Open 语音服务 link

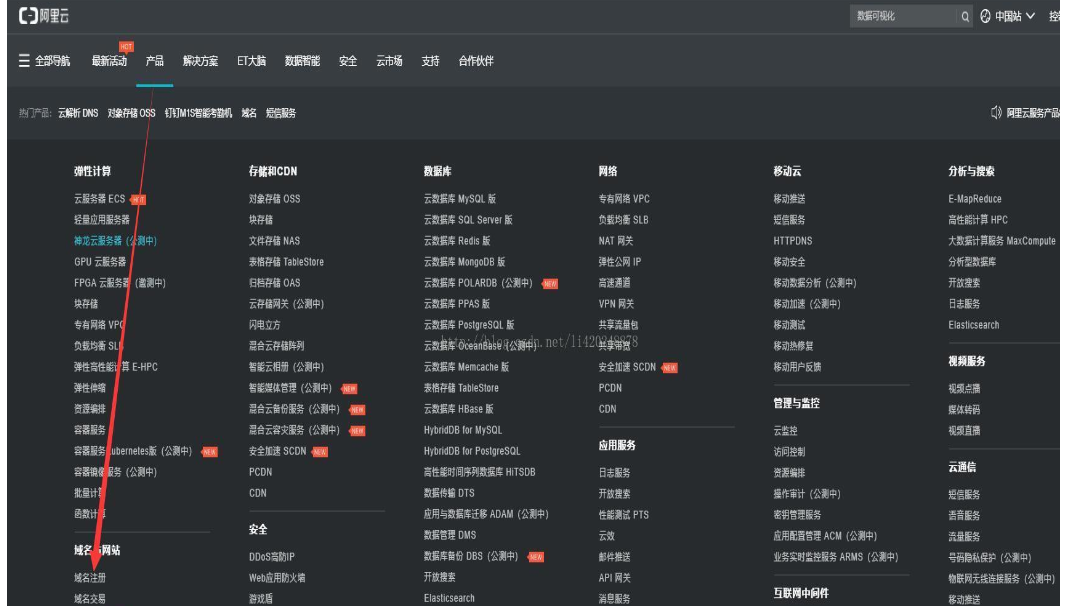(x=964, y=516)
